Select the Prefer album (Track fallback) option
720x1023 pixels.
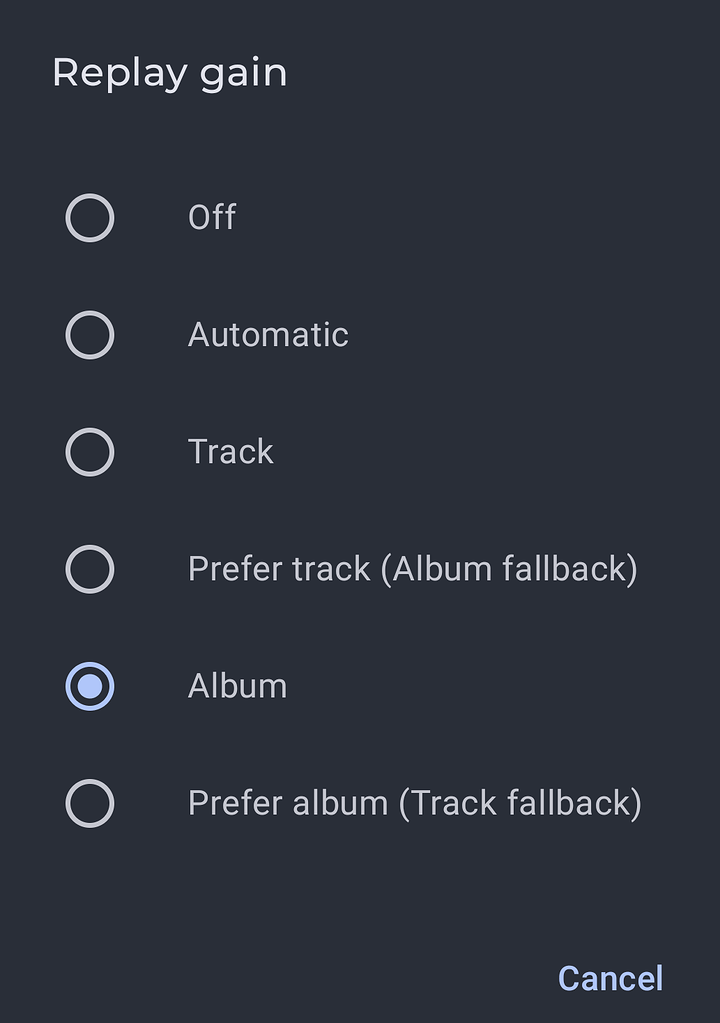(89, 802)
